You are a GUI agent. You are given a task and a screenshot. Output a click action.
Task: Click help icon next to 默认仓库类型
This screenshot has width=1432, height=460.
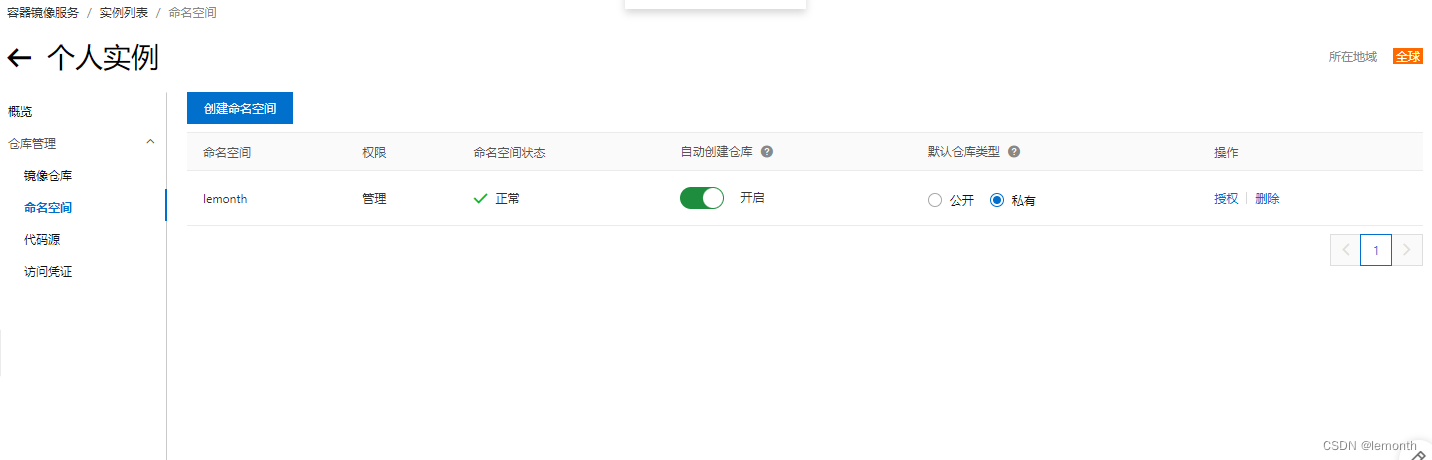click(1014, 152)
